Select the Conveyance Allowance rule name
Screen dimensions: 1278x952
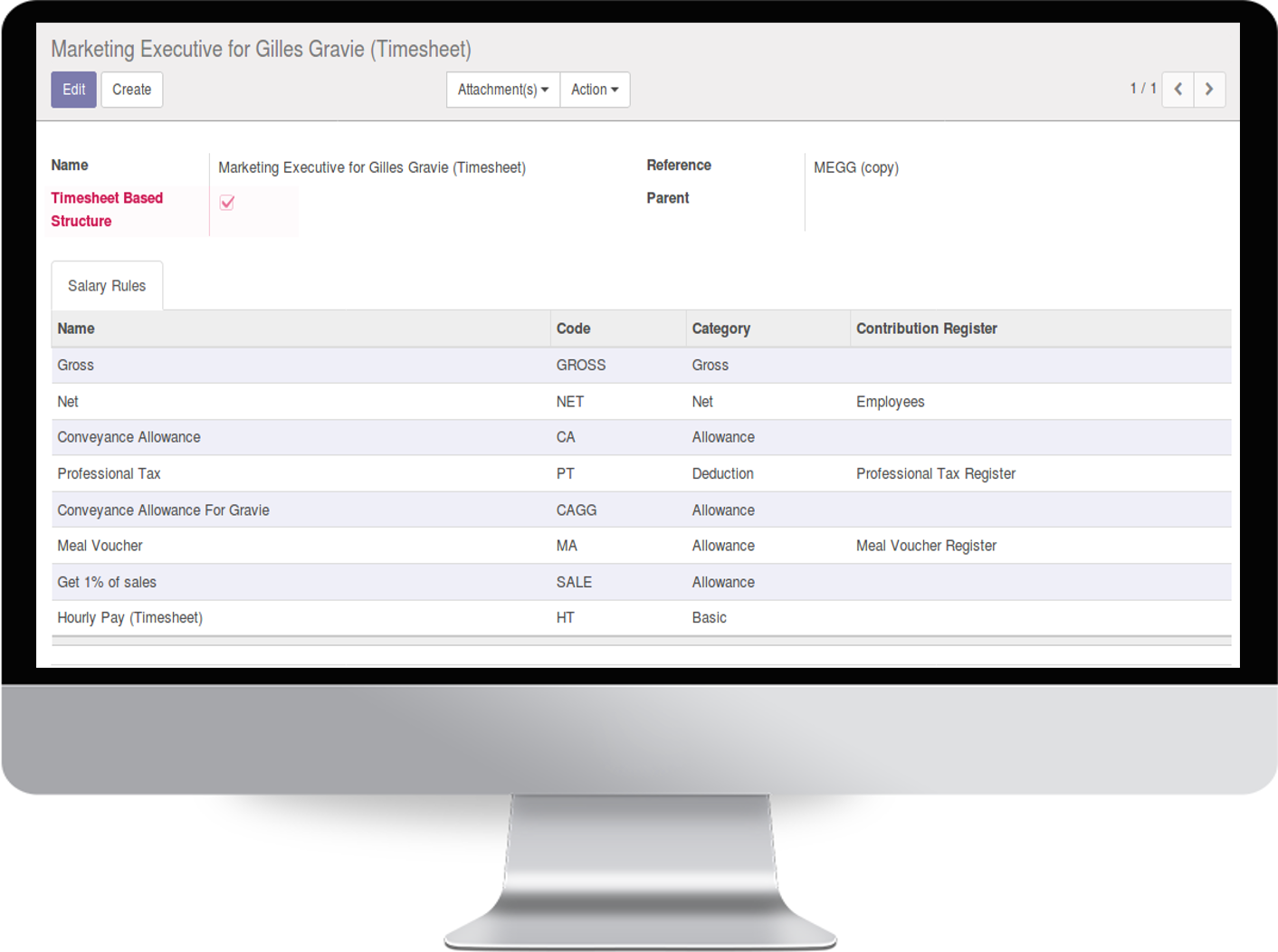(x=129, y=437)
